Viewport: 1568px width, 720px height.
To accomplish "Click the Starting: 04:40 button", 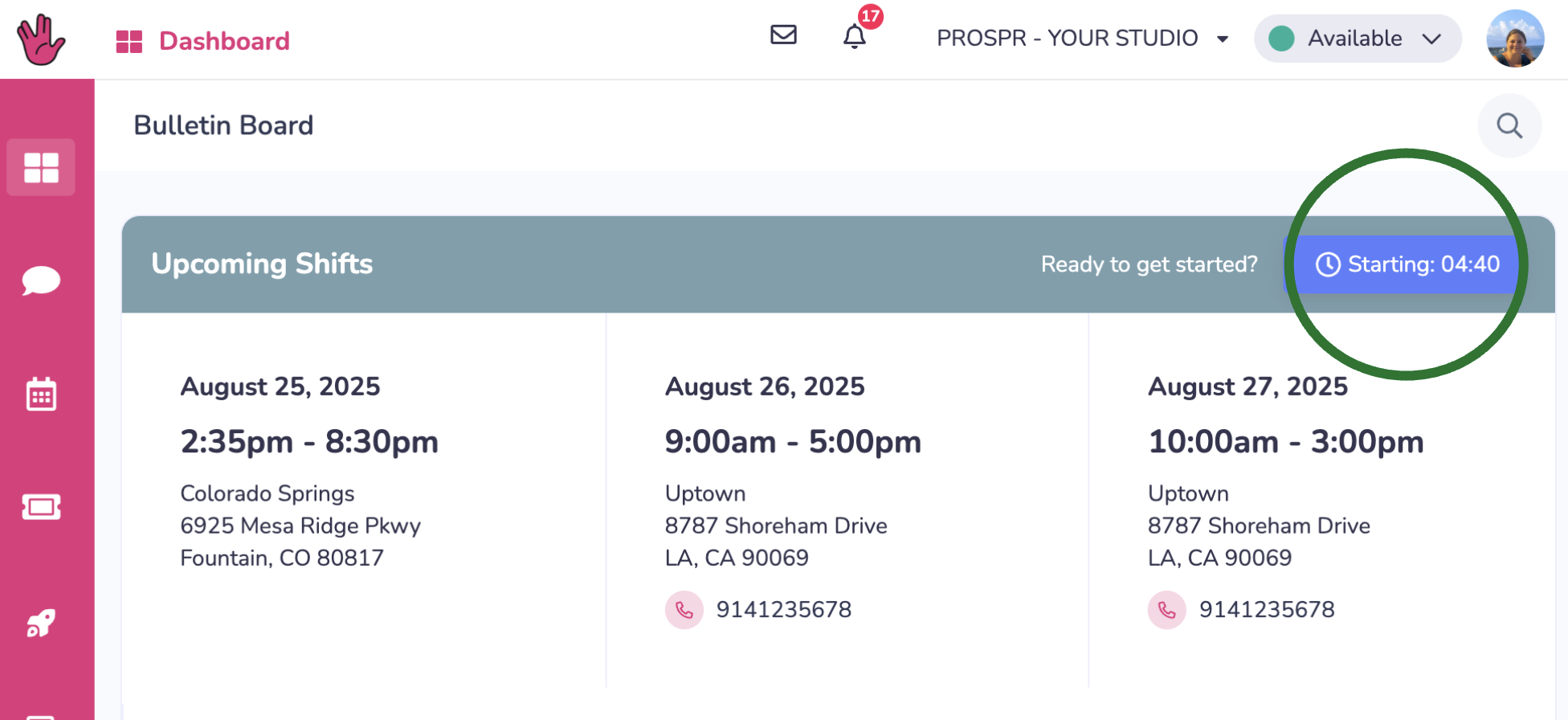I will pos(1407,264).
